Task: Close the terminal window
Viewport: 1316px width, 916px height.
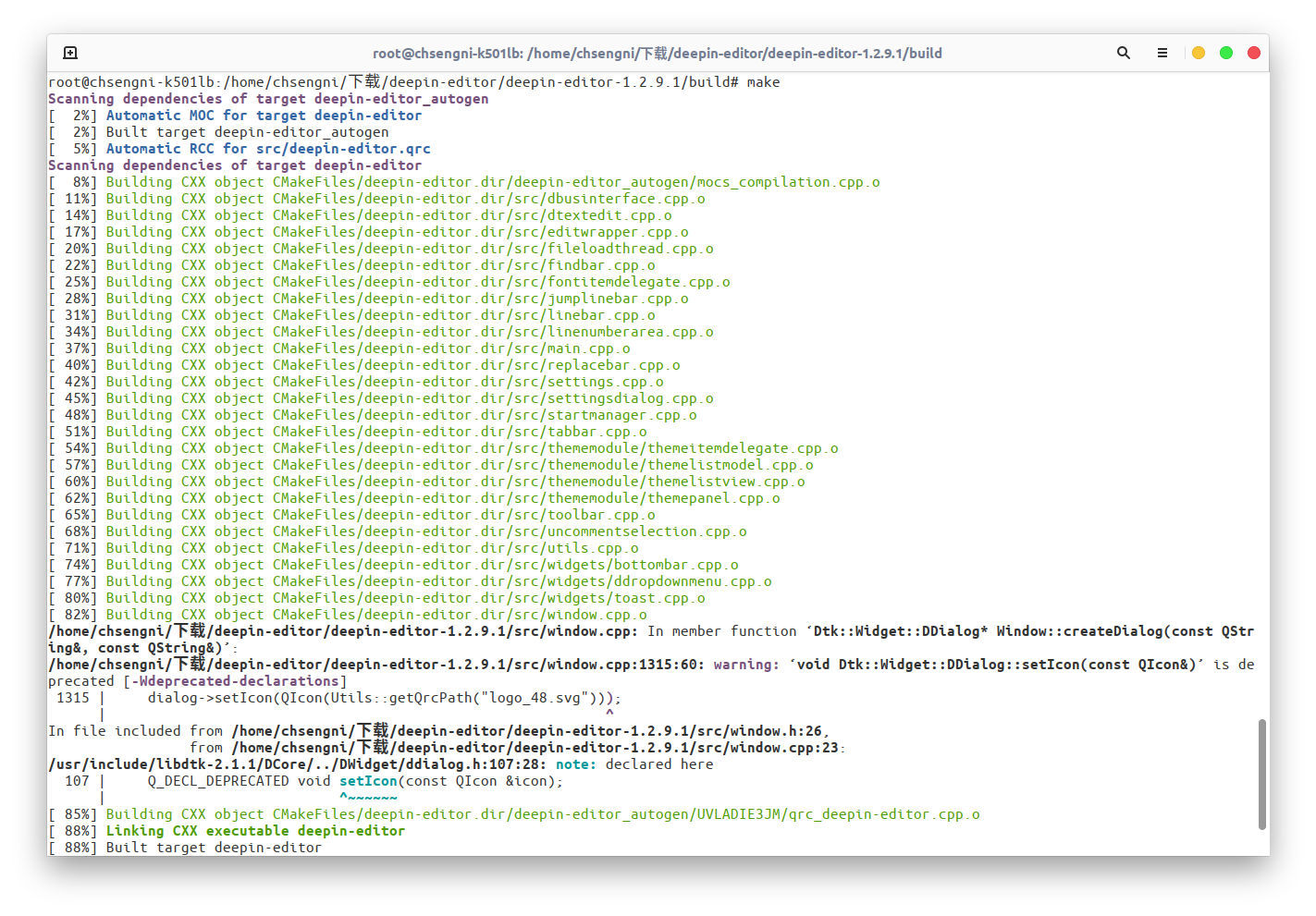Action: [x=1254, y=53]
